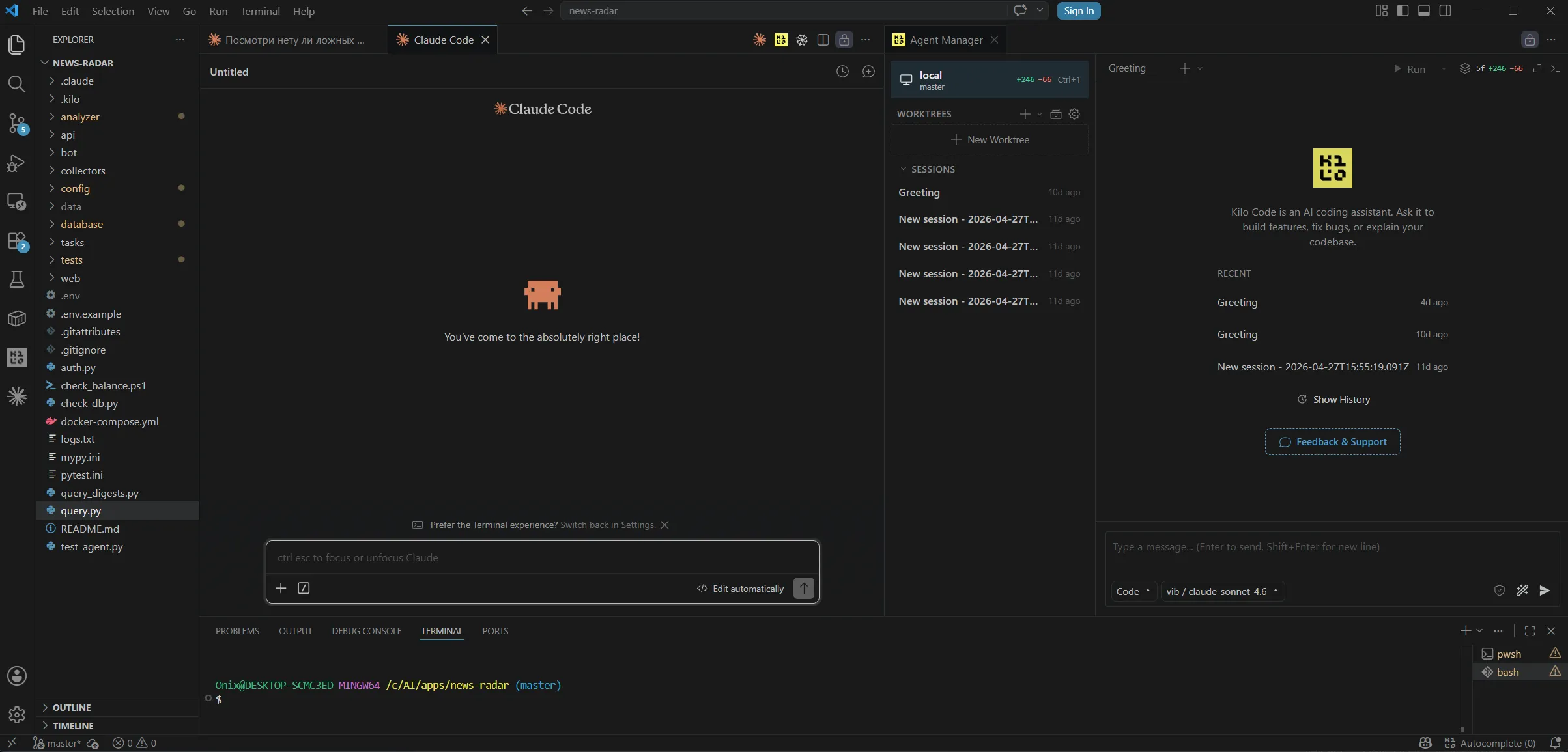Open the Terminal menu
Viewport: 1568px width, 752px height.
coord(260,11)
